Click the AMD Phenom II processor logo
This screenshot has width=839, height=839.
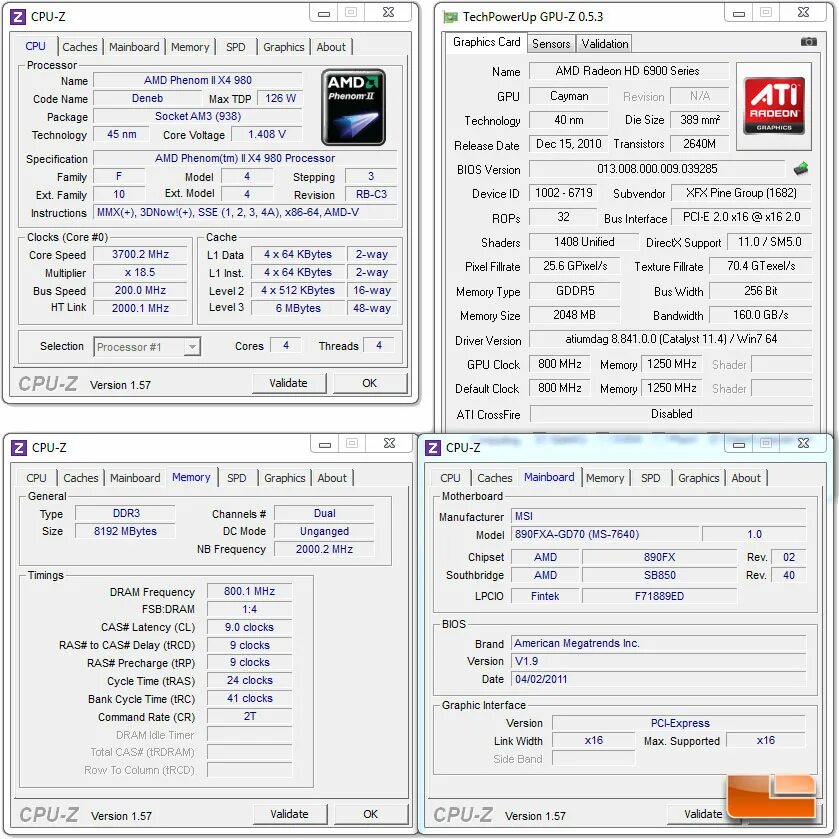(353, 107)
